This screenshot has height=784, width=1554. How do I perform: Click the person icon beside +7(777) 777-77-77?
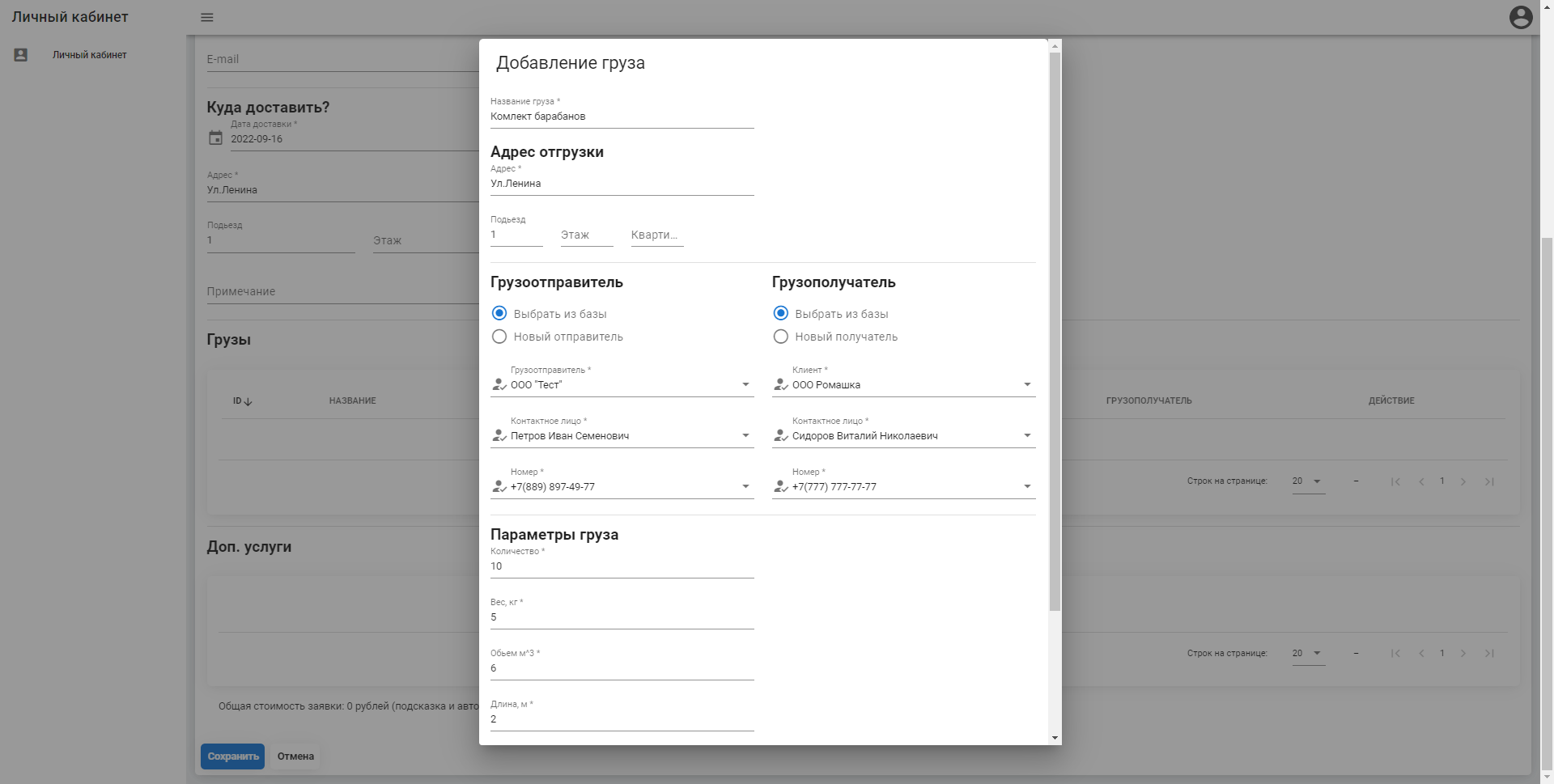pyautogui.click(x=781, y=487)
